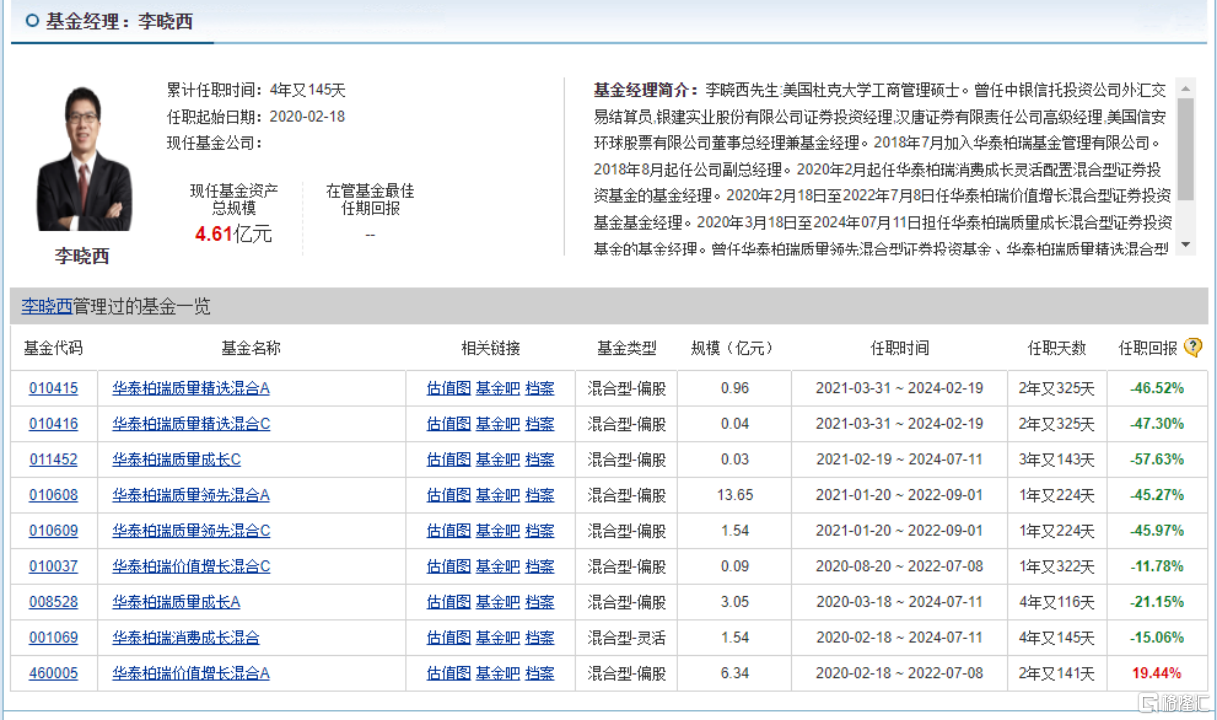Image resolution: width=1217 pixels, height=720 pixels.
Task: Open fund code 010037
Action: click(x=53, y=566)
